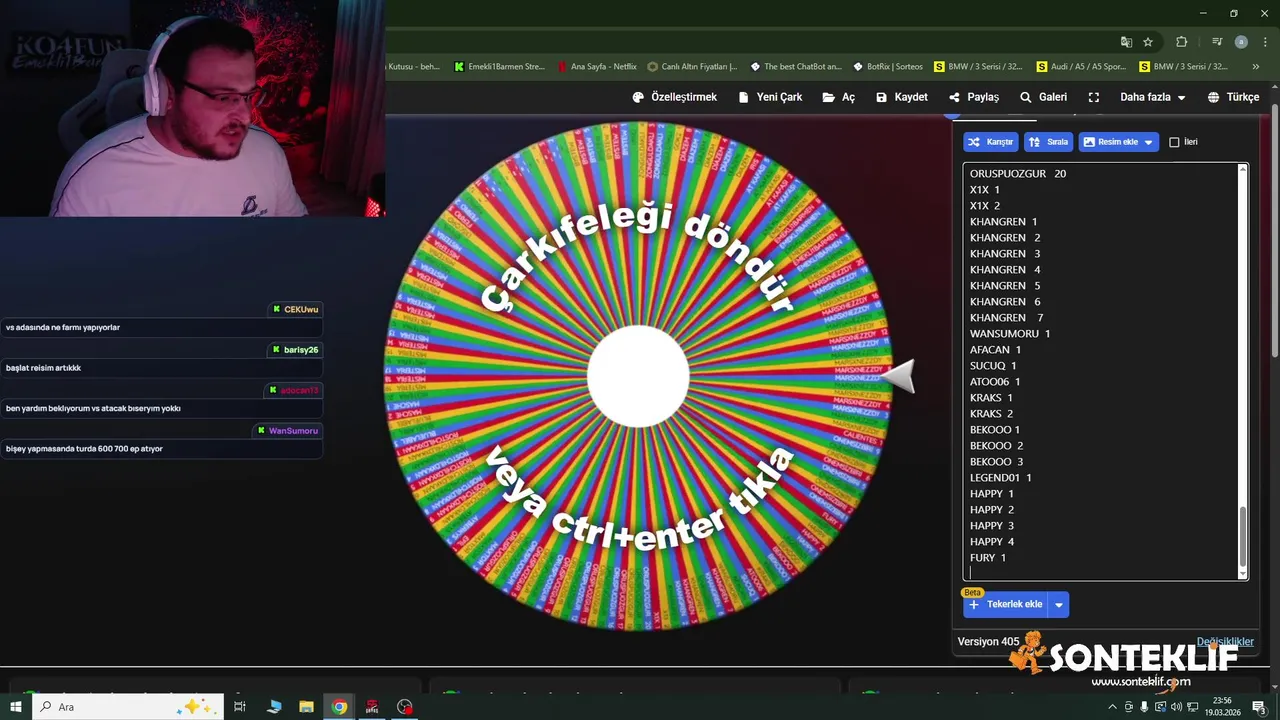This screenshot has height=720, width=1280.
Task: Click the ORUSPUOZGUR 20 entry line
Action: coord(1018,174)
